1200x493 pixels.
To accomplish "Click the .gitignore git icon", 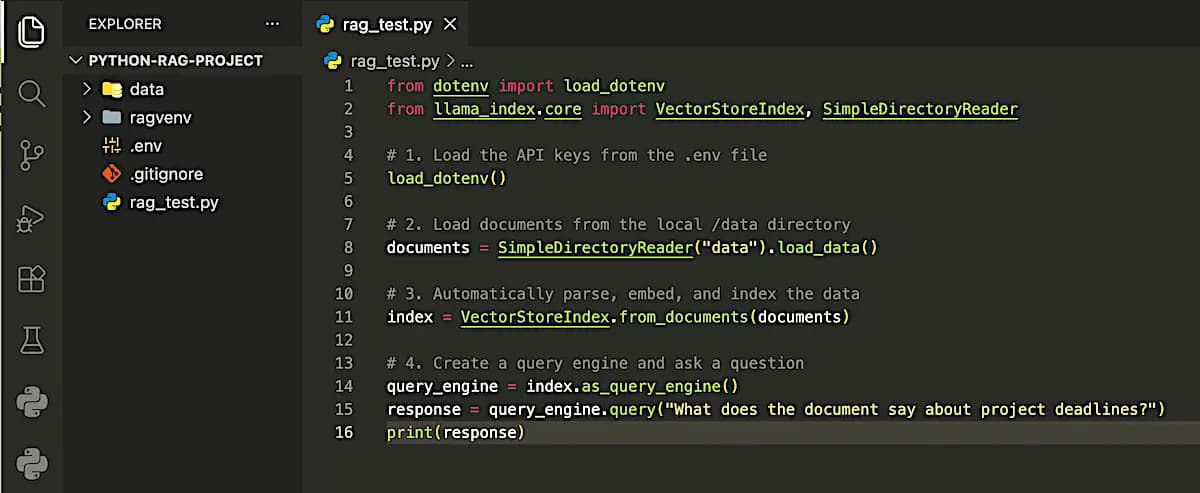I will [112, 174].
